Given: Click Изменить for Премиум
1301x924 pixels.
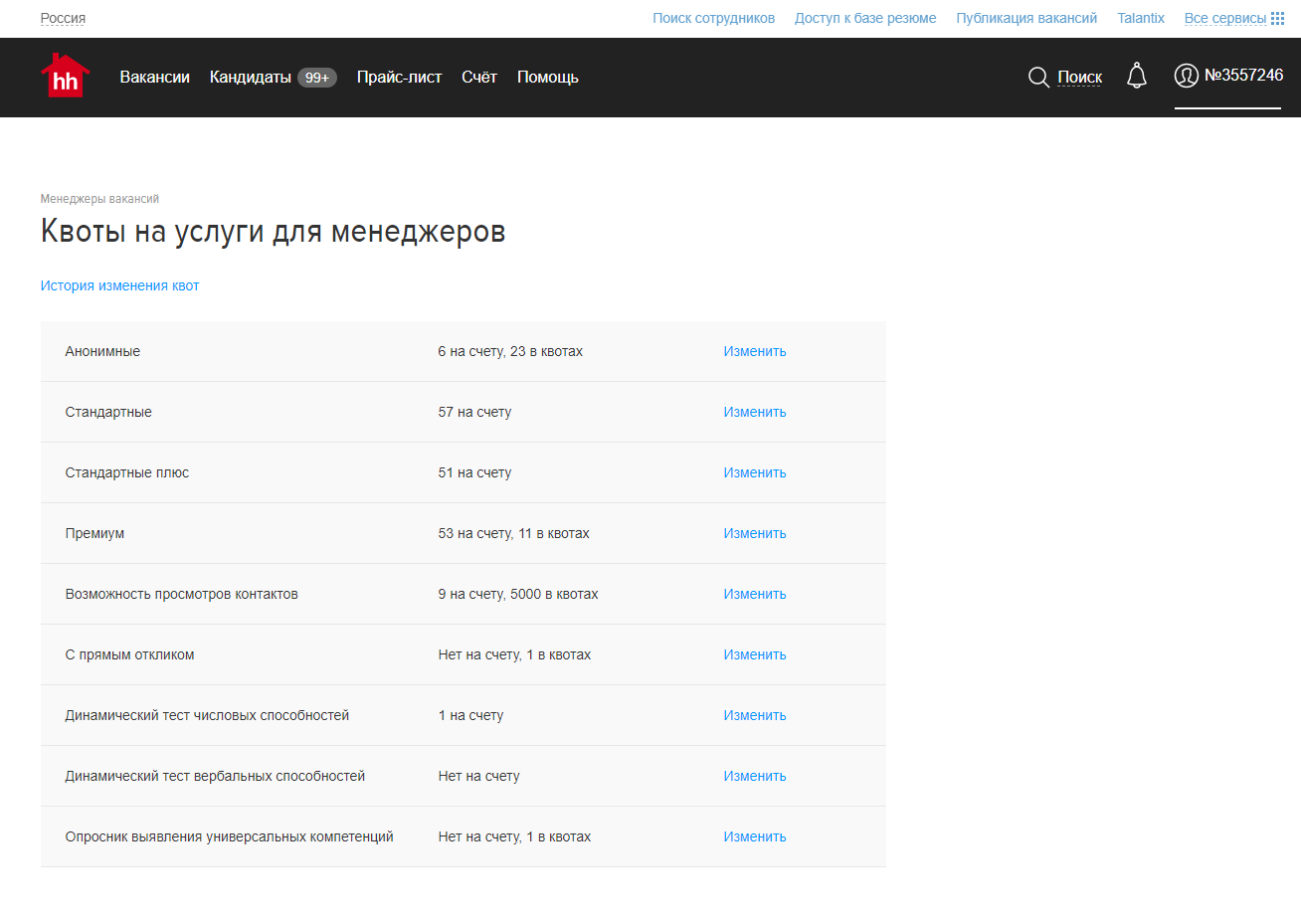Looking at the screenshot, I should (x=755, y=533).
